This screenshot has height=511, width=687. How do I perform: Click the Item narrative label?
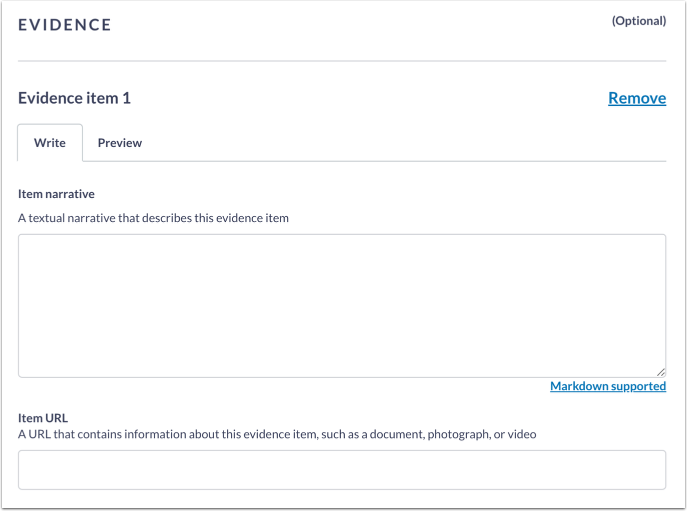[x=56, y=194]
